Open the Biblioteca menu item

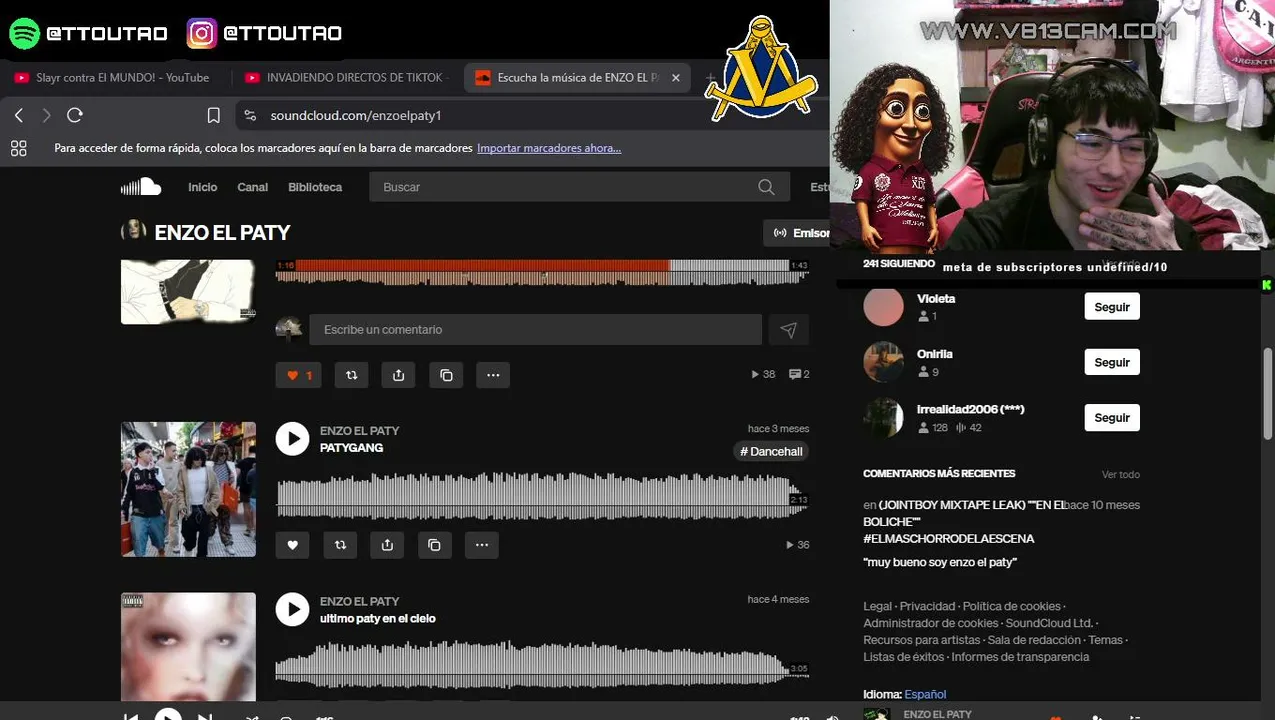pos(315,187)
